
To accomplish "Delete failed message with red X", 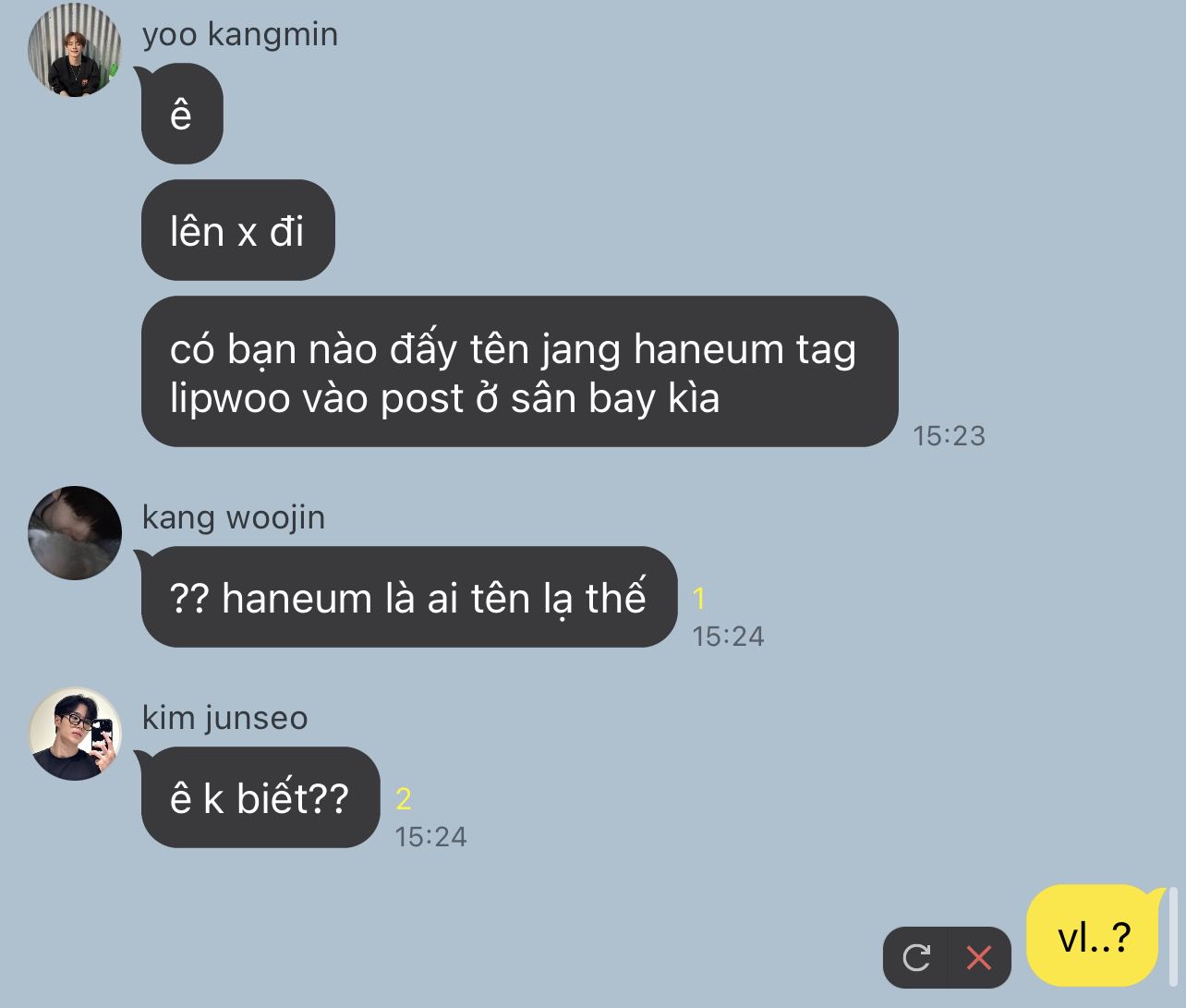I will (979, 957).
